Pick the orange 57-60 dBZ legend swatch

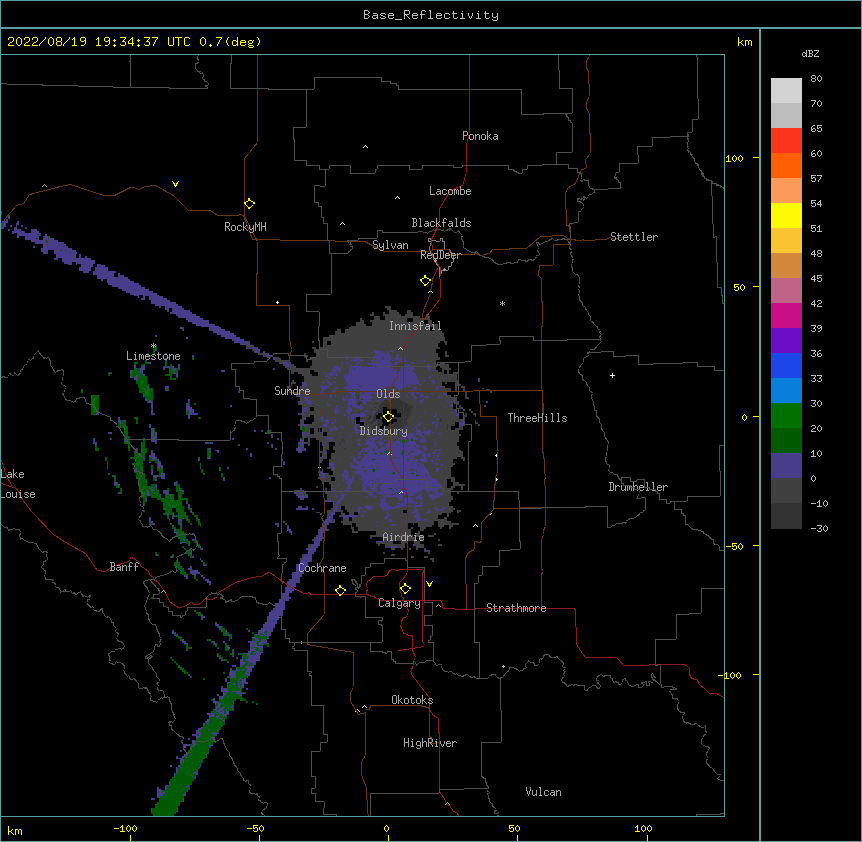[786, 165]
